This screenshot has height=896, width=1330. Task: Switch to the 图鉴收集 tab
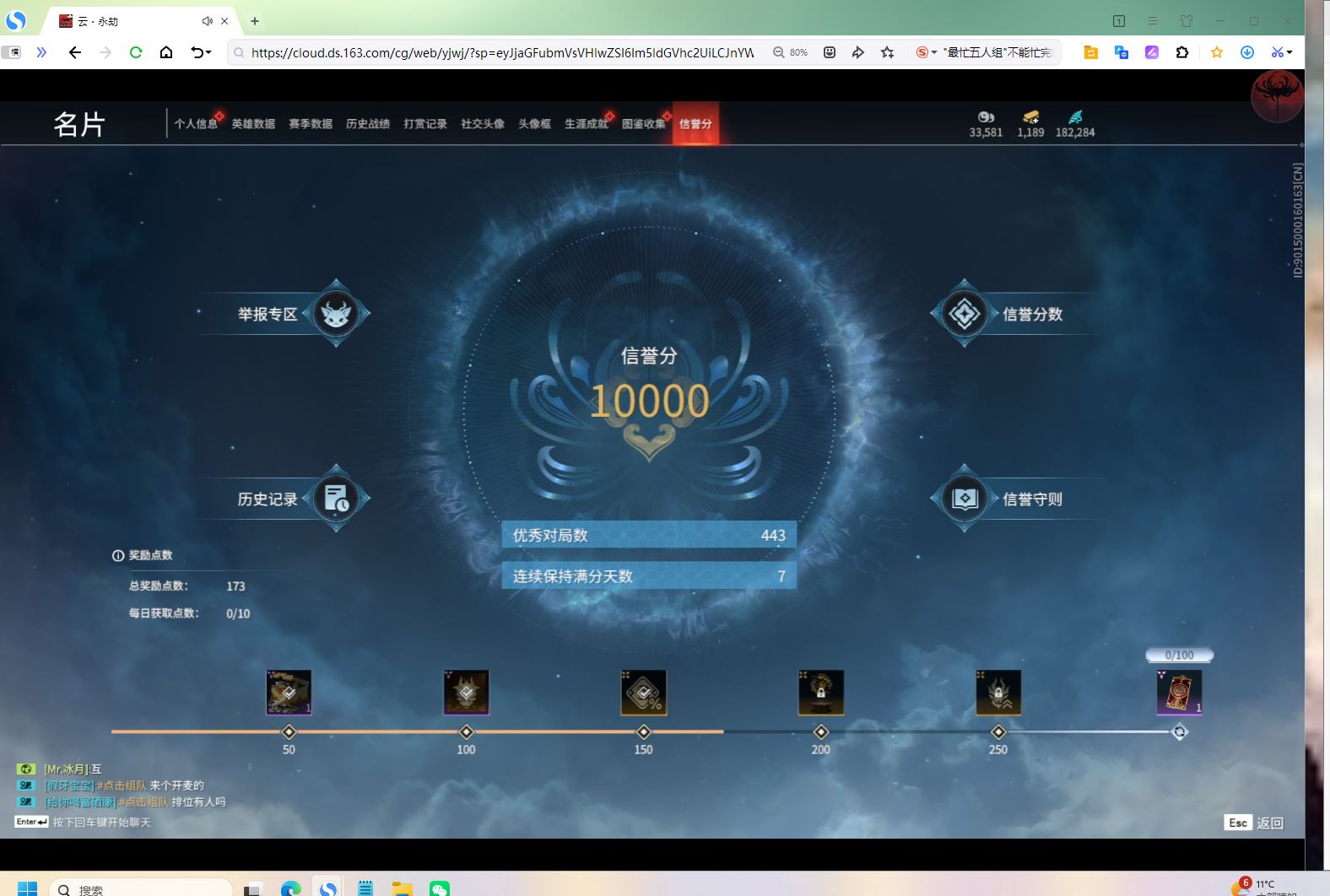(x=644, y=123)
